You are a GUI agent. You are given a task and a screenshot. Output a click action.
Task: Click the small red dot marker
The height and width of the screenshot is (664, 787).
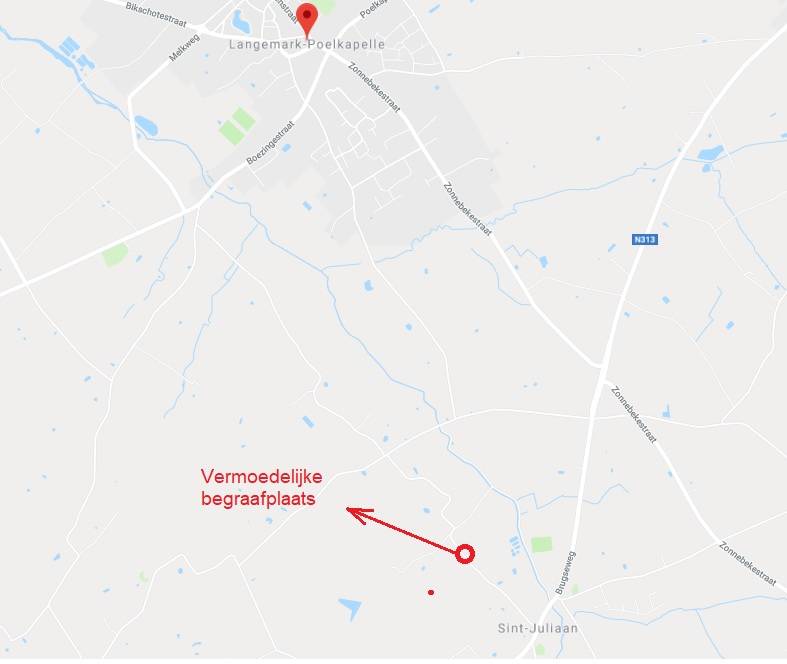point(431,593)
